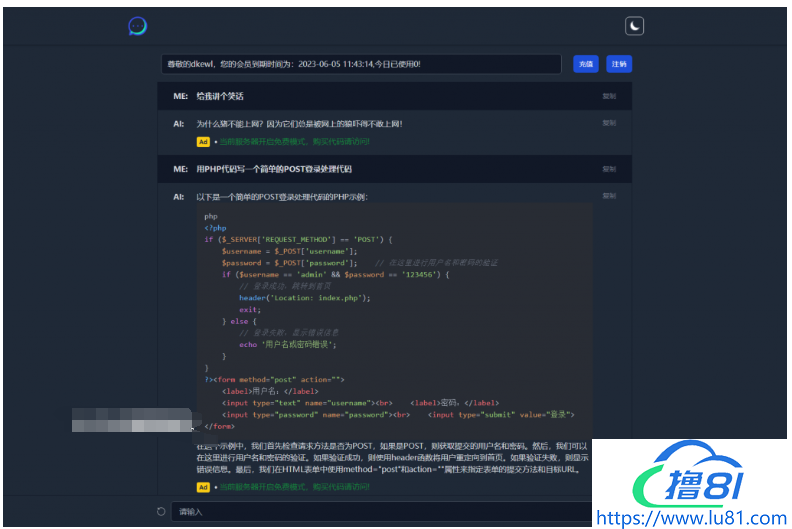The height and width of the screenshot is (529, 792).
Task: Focus the 请输入 message input box
Action: coord(380,512)
